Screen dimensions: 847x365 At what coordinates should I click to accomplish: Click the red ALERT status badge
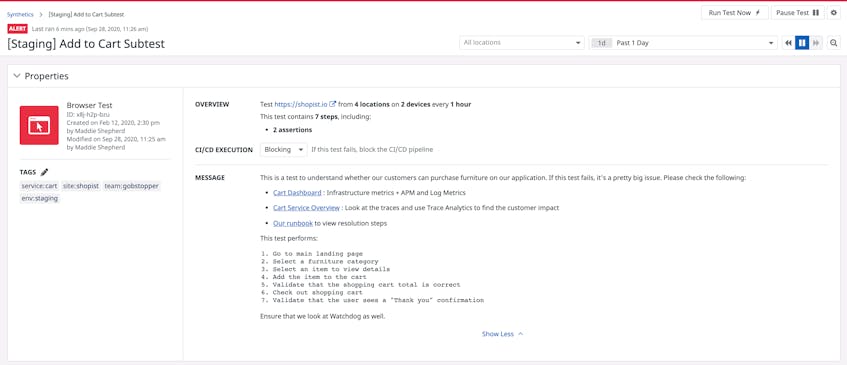click(x=17, y=29)
